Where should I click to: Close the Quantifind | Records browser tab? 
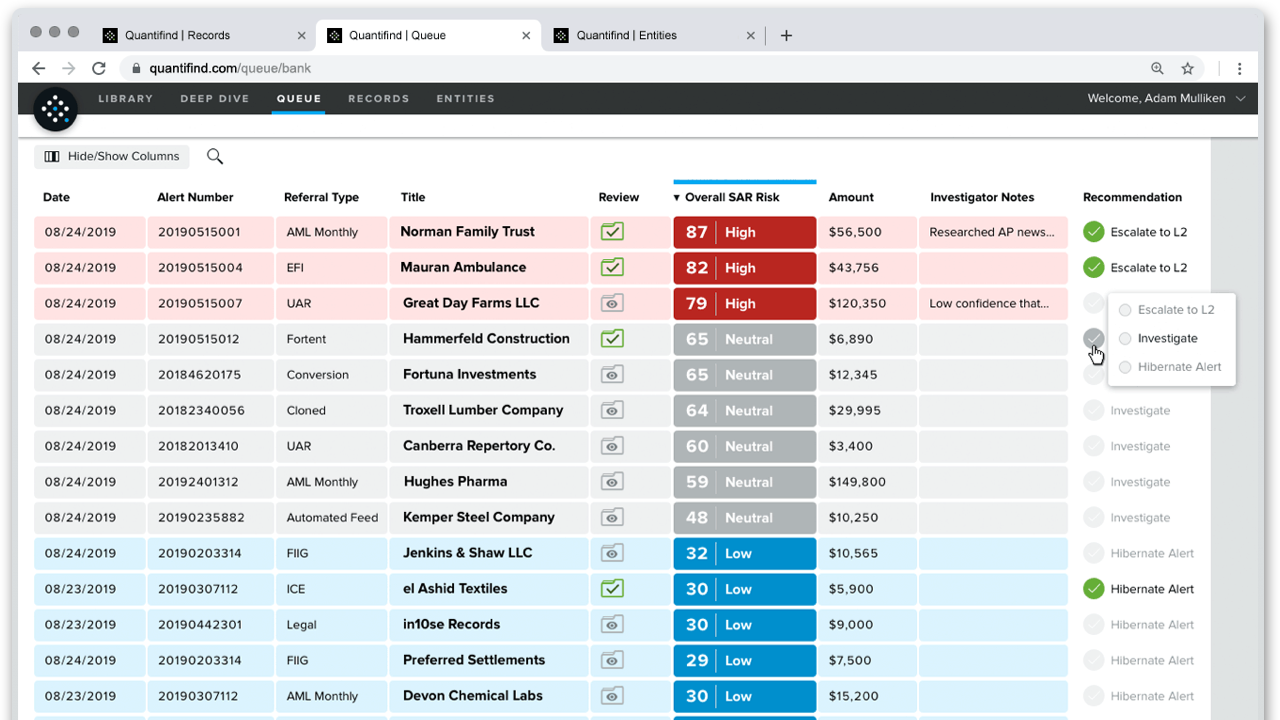tap(302, 35)
